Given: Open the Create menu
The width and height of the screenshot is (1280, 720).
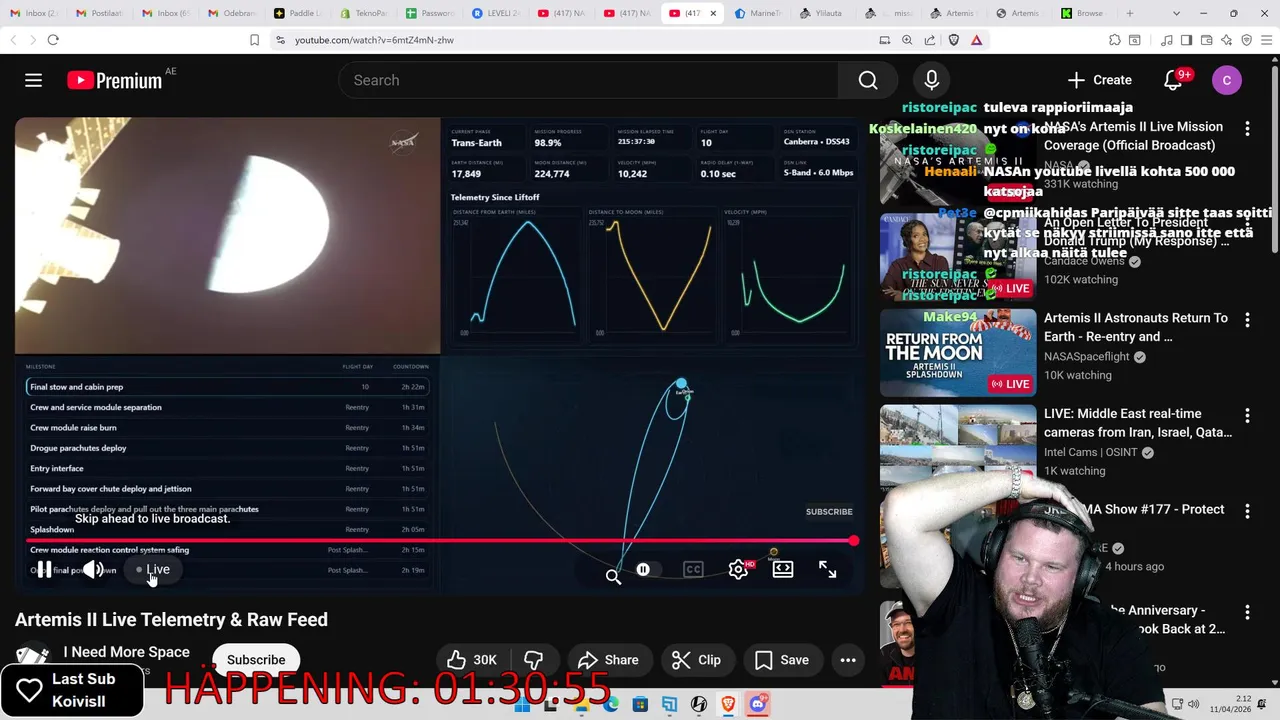Looking at the screenshot, I should coord(1099,80).
